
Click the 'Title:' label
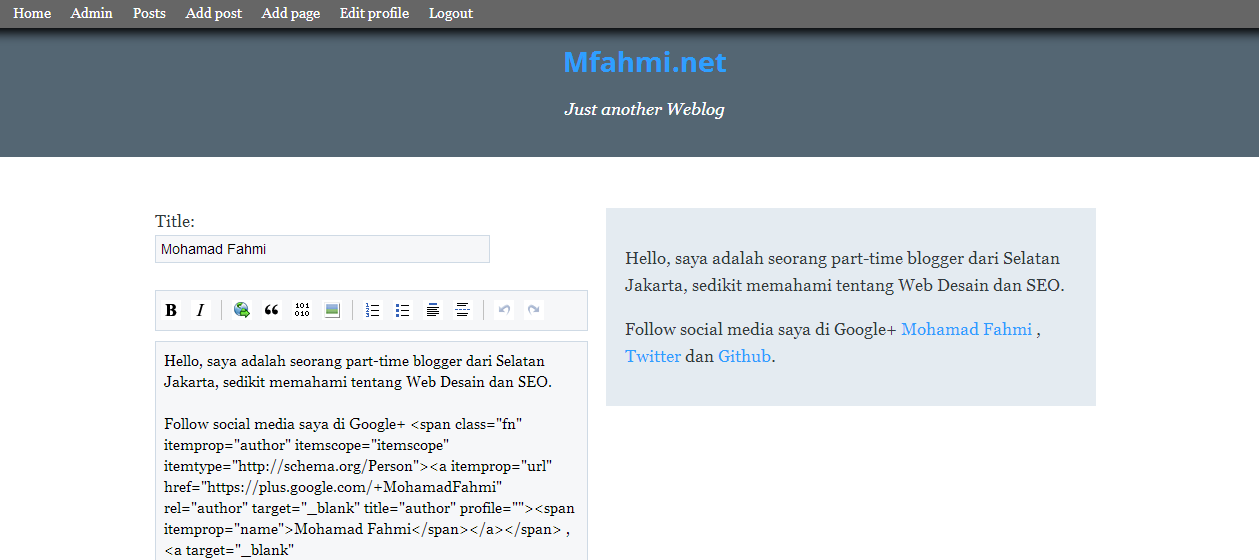(175, 221)
